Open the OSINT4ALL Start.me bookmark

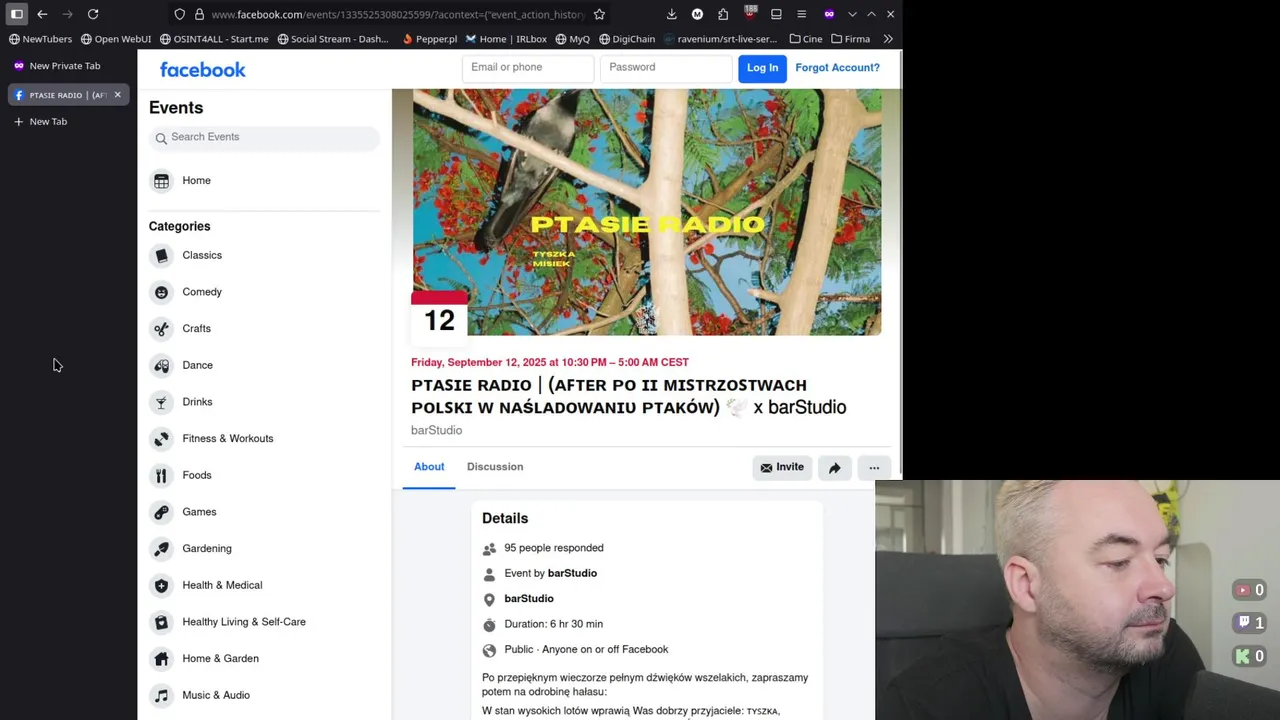coord(214,39)
